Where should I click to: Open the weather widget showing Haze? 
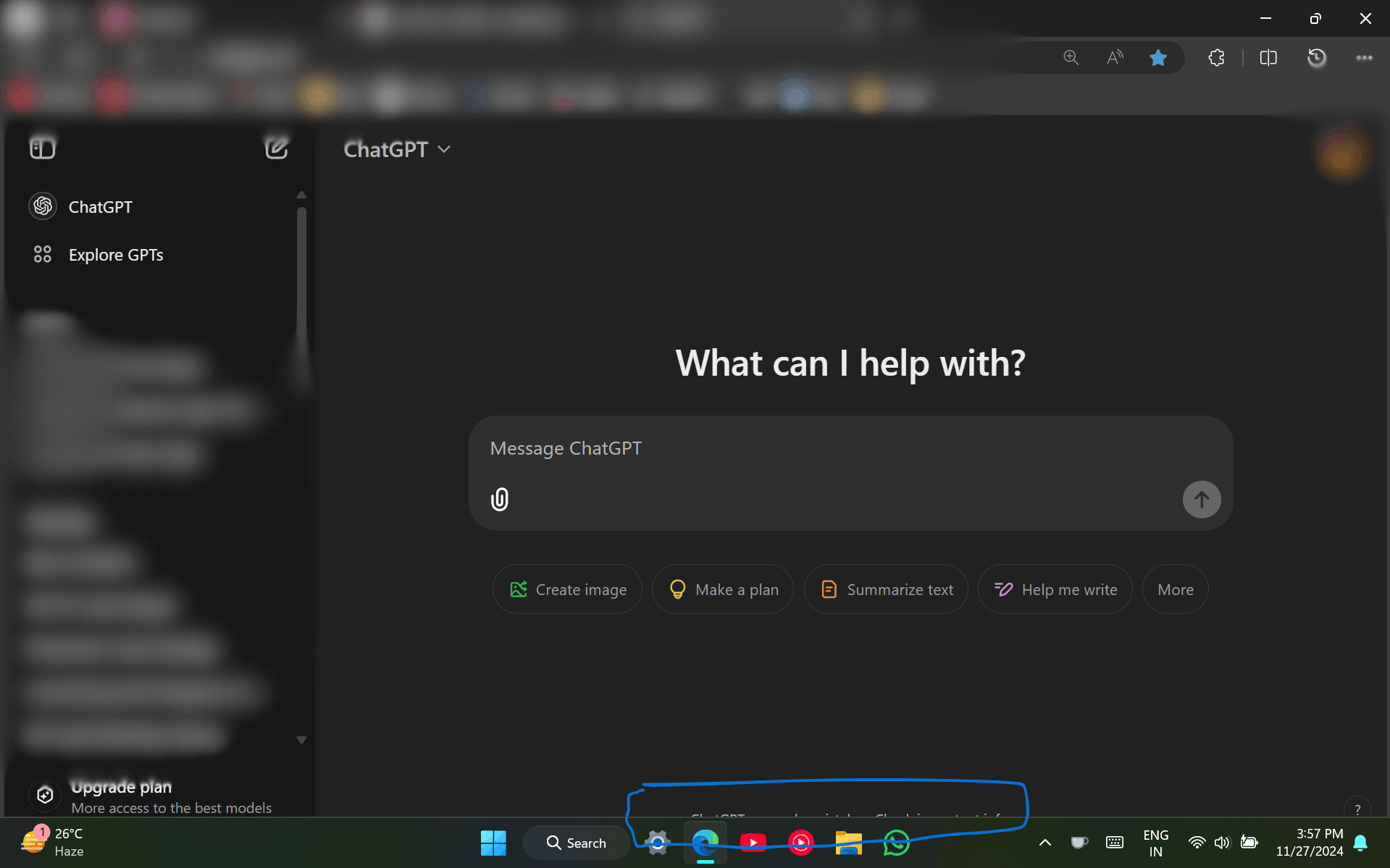(52, 843)
